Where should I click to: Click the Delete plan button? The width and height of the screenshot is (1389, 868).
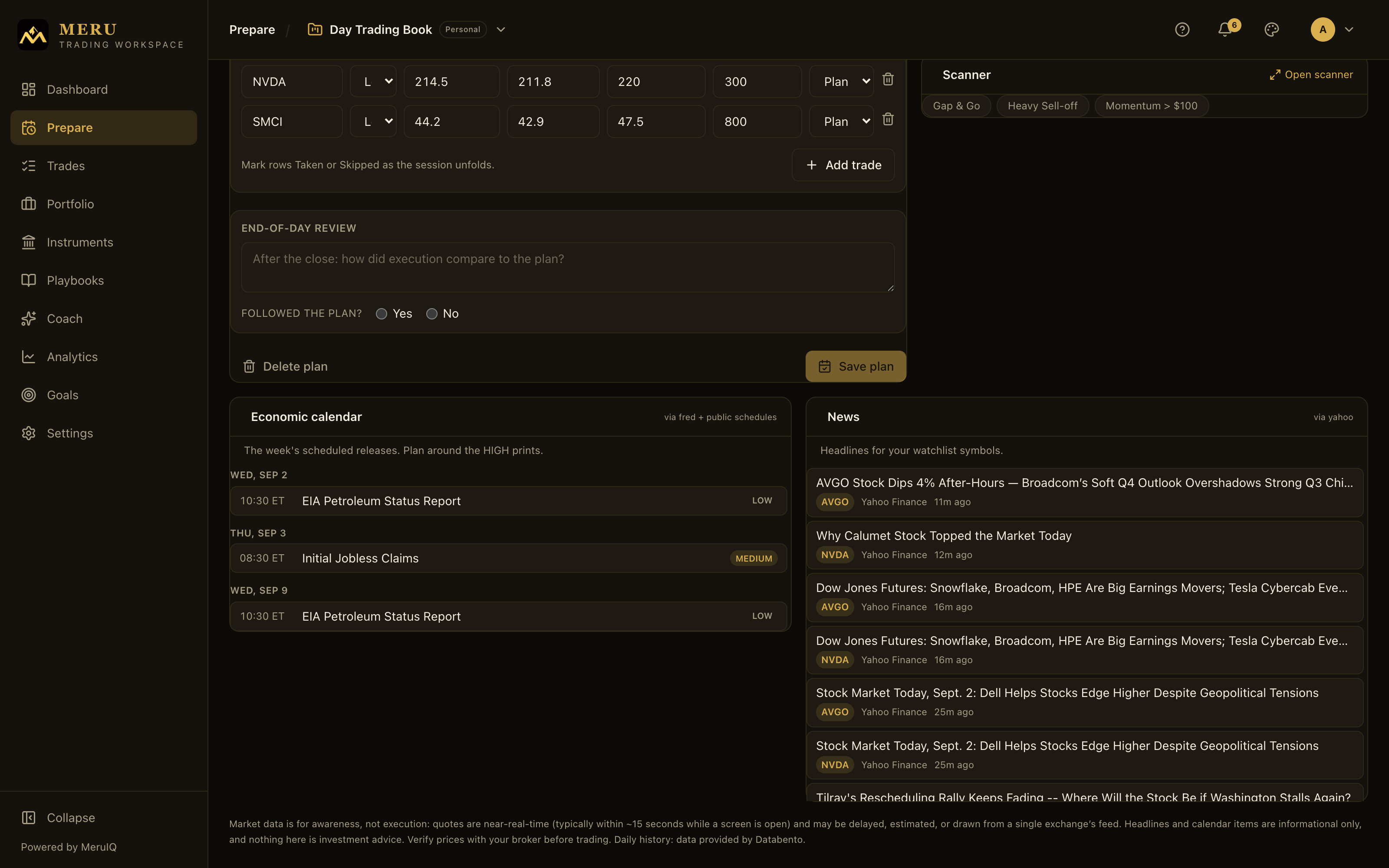click(285, 366)
